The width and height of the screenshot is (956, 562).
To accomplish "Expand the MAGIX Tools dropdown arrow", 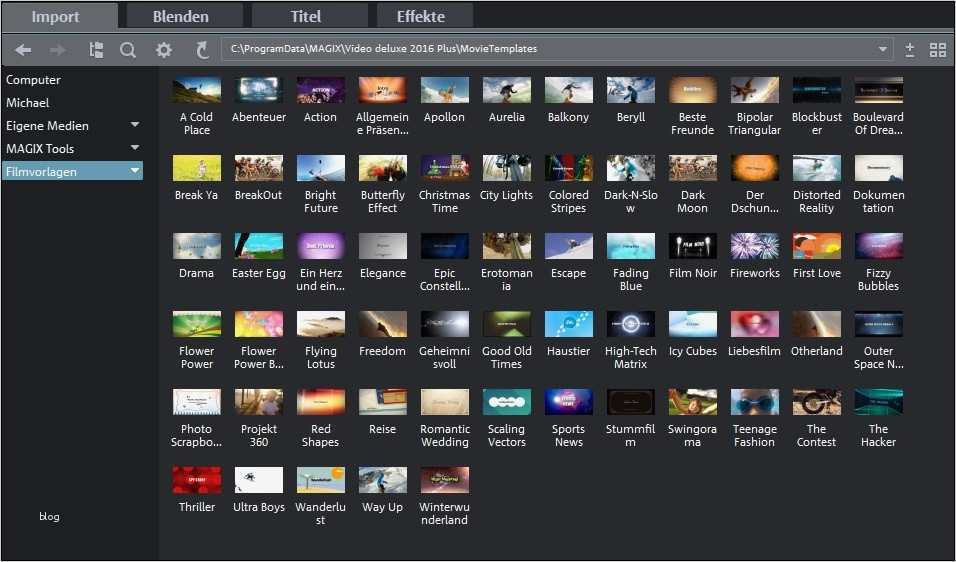I will click(135, 148).
